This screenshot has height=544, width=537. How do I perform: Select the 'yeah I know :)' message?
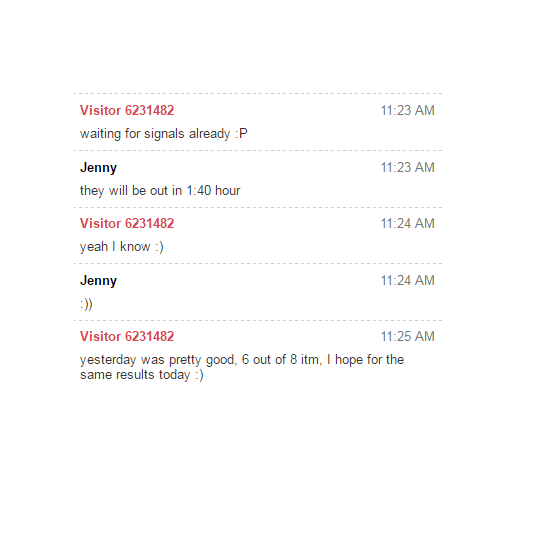[x=121, y=247]
